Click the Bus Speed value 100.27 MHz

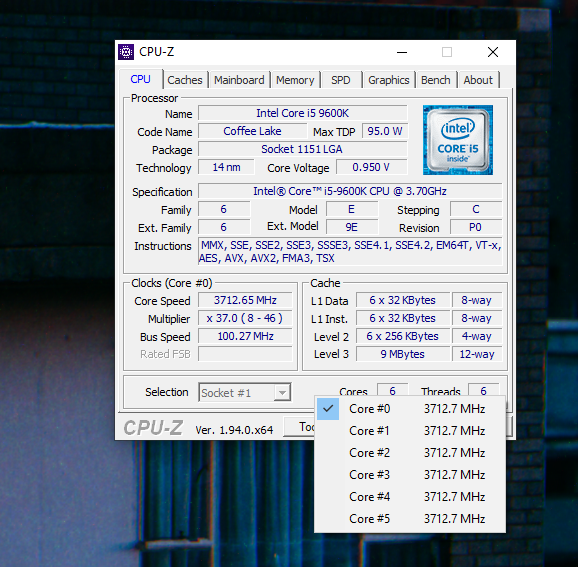pyautogui.click(x=246, y=336)
